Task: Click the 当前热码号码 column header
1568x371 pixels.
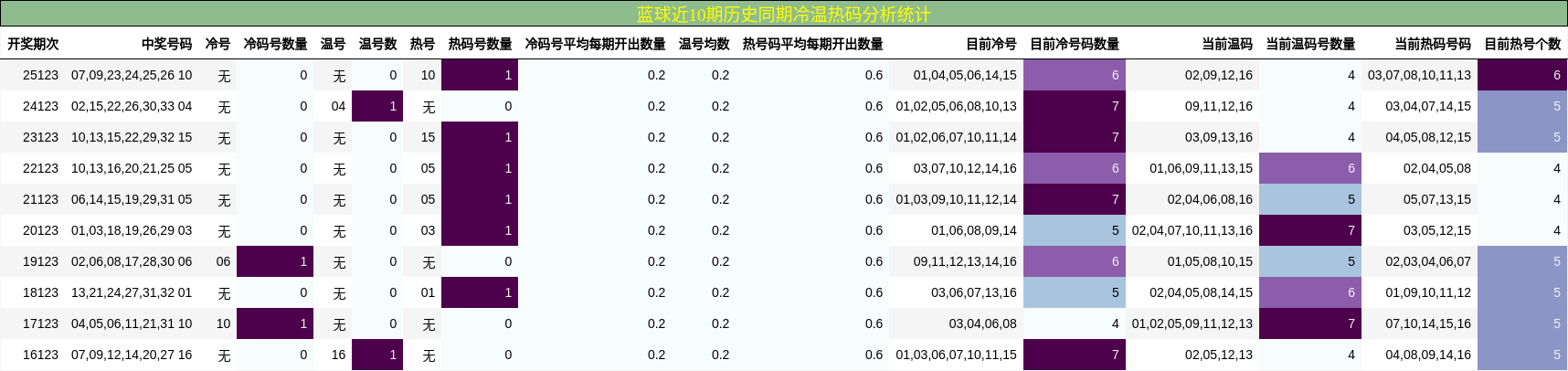Action: pos(1433,44)
